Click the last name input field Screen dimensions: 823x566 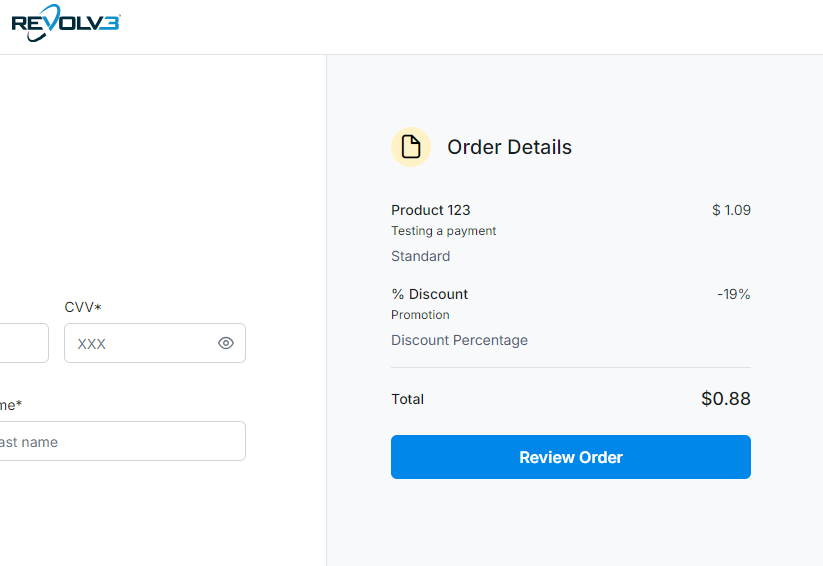point(122,441)
